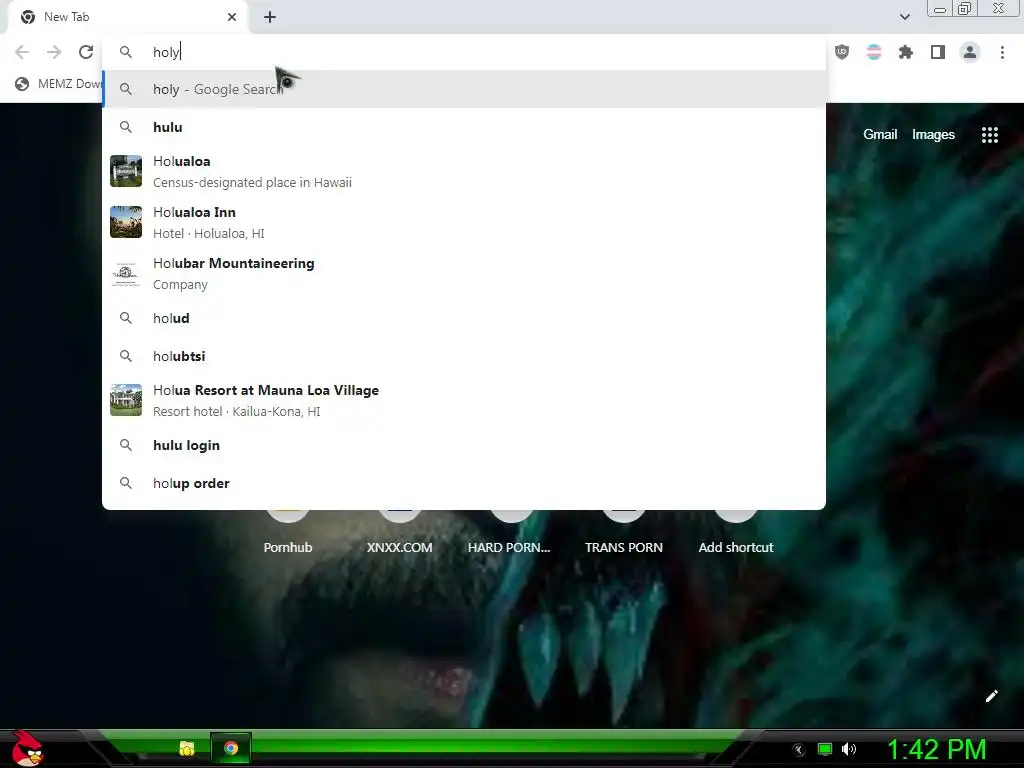Open the uBlock Origin extension icon
This screenshot has width=1024, height=768.
842,52
